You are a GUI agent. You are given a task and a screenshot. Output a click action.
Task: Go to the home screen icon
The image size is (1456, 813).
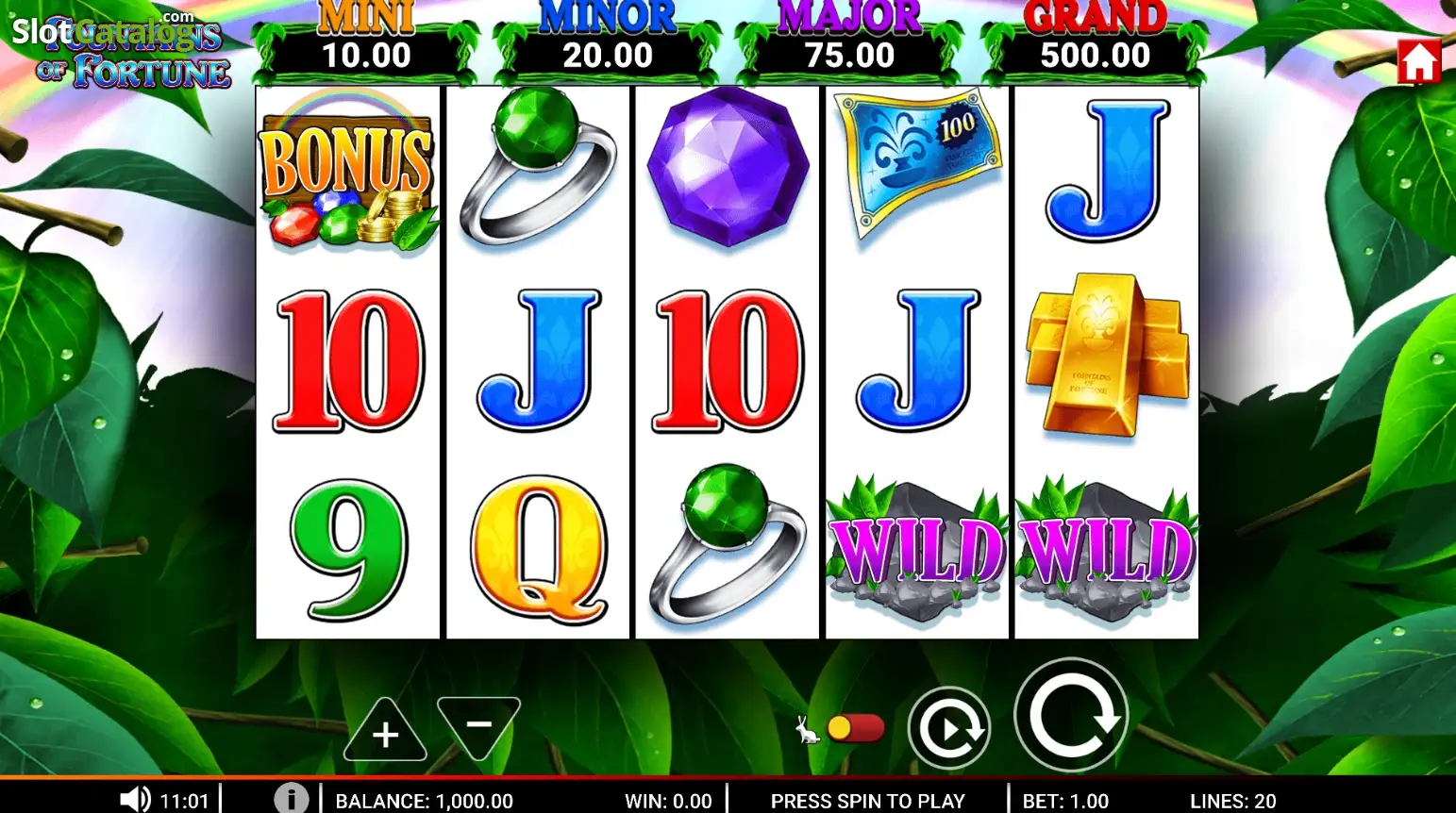coord(1418,61)
